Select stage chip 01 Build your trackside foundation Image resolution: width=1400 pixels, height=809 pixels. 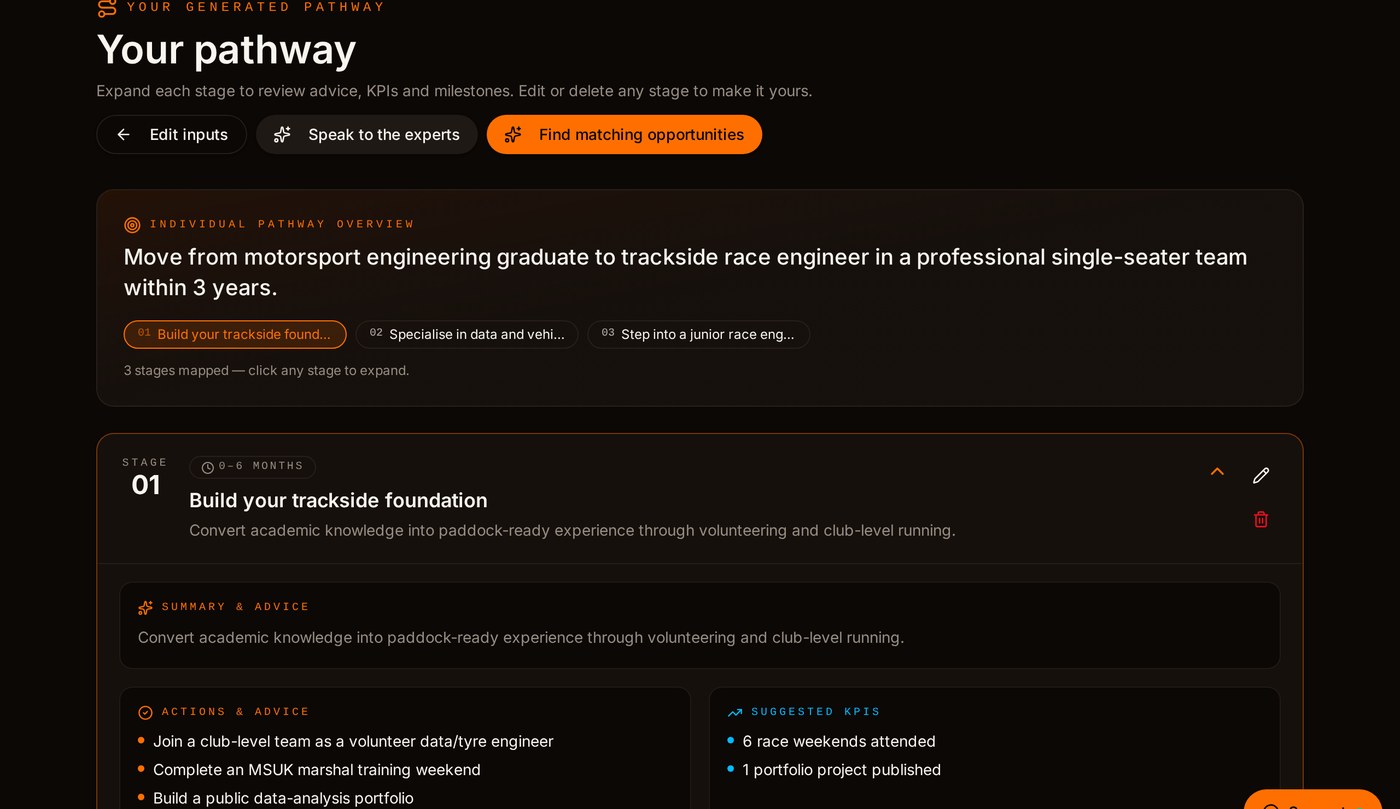tap(235, 334)
